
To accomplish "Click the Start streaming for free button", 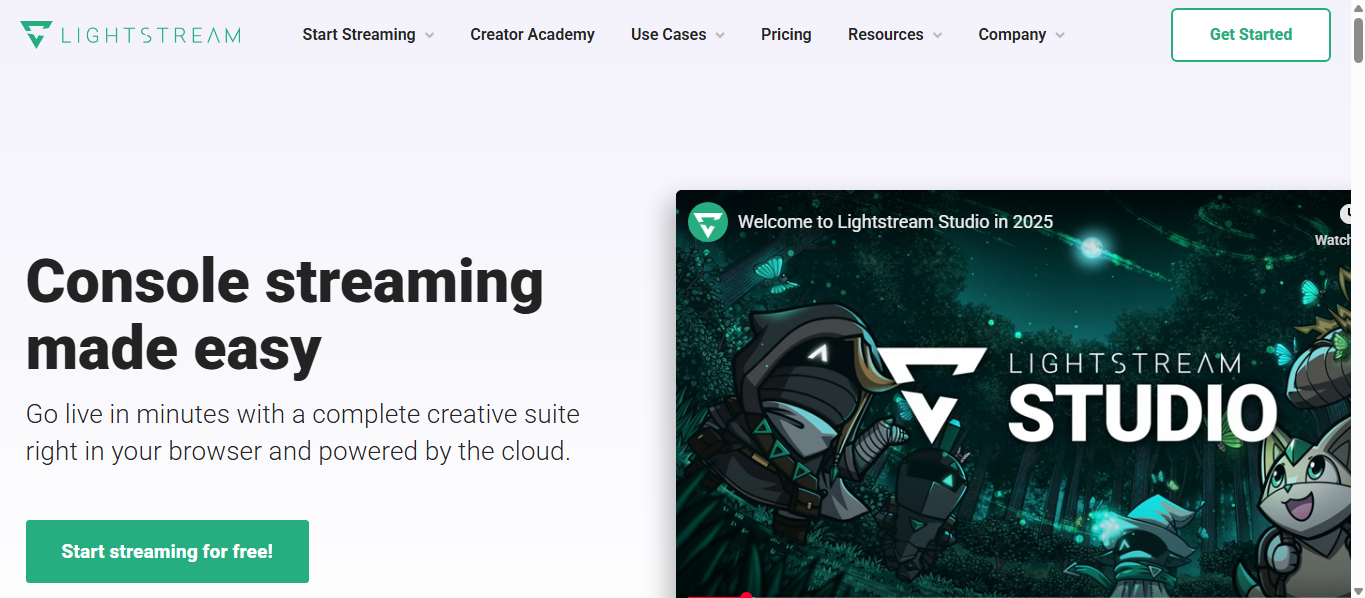I will click(x=167, y=551).
